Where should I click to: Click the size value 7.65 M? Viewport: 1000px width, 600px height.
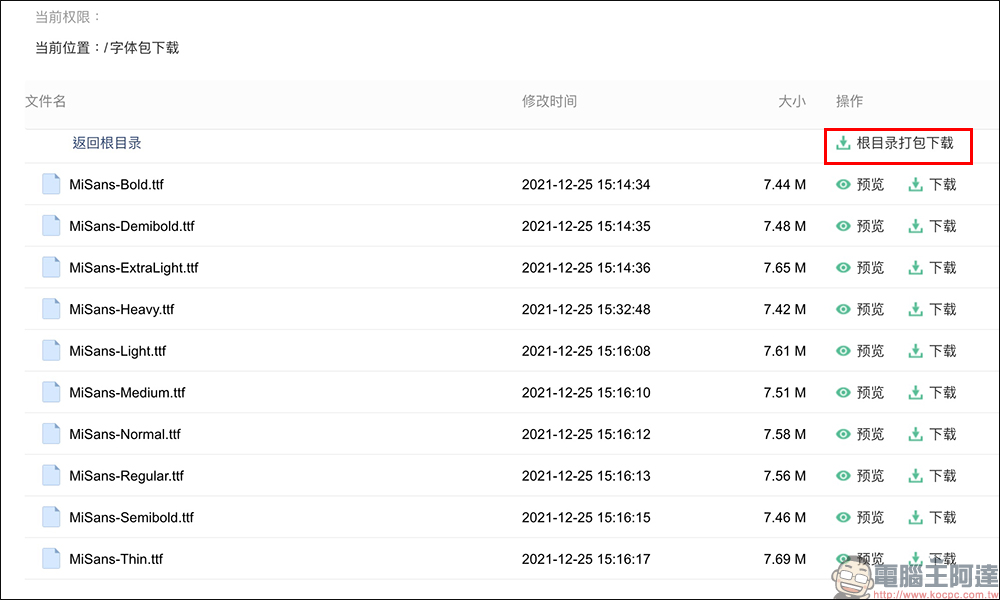click(x=784, y=268)
